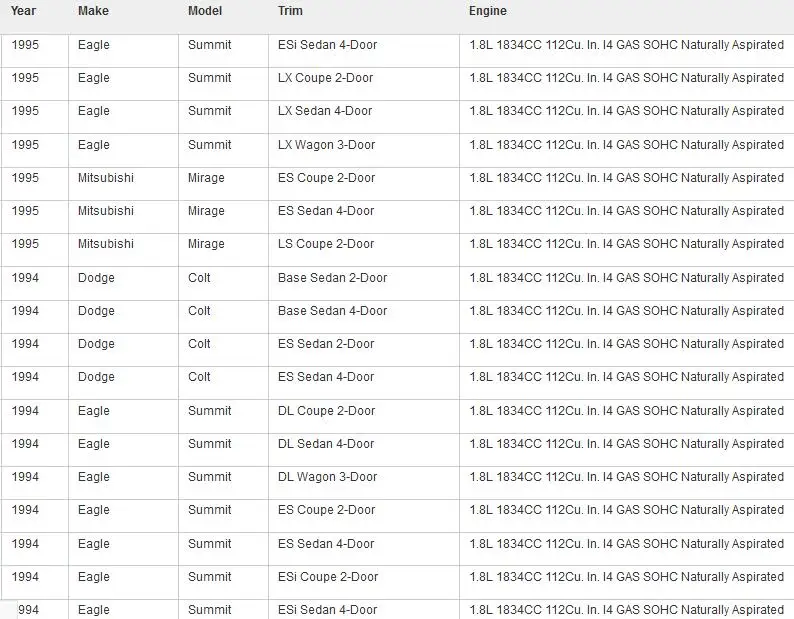
Task: Click Summit in the 1994 ESi Sedan 4-Door row
Action: click(210, 609)
